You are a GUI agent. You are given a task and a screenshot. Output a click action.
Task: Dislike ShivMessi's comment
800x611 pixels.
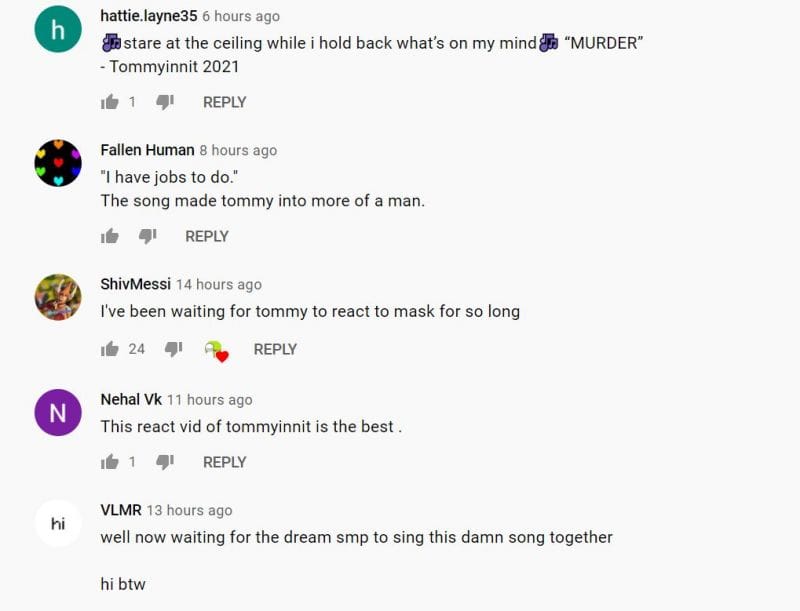173,349
